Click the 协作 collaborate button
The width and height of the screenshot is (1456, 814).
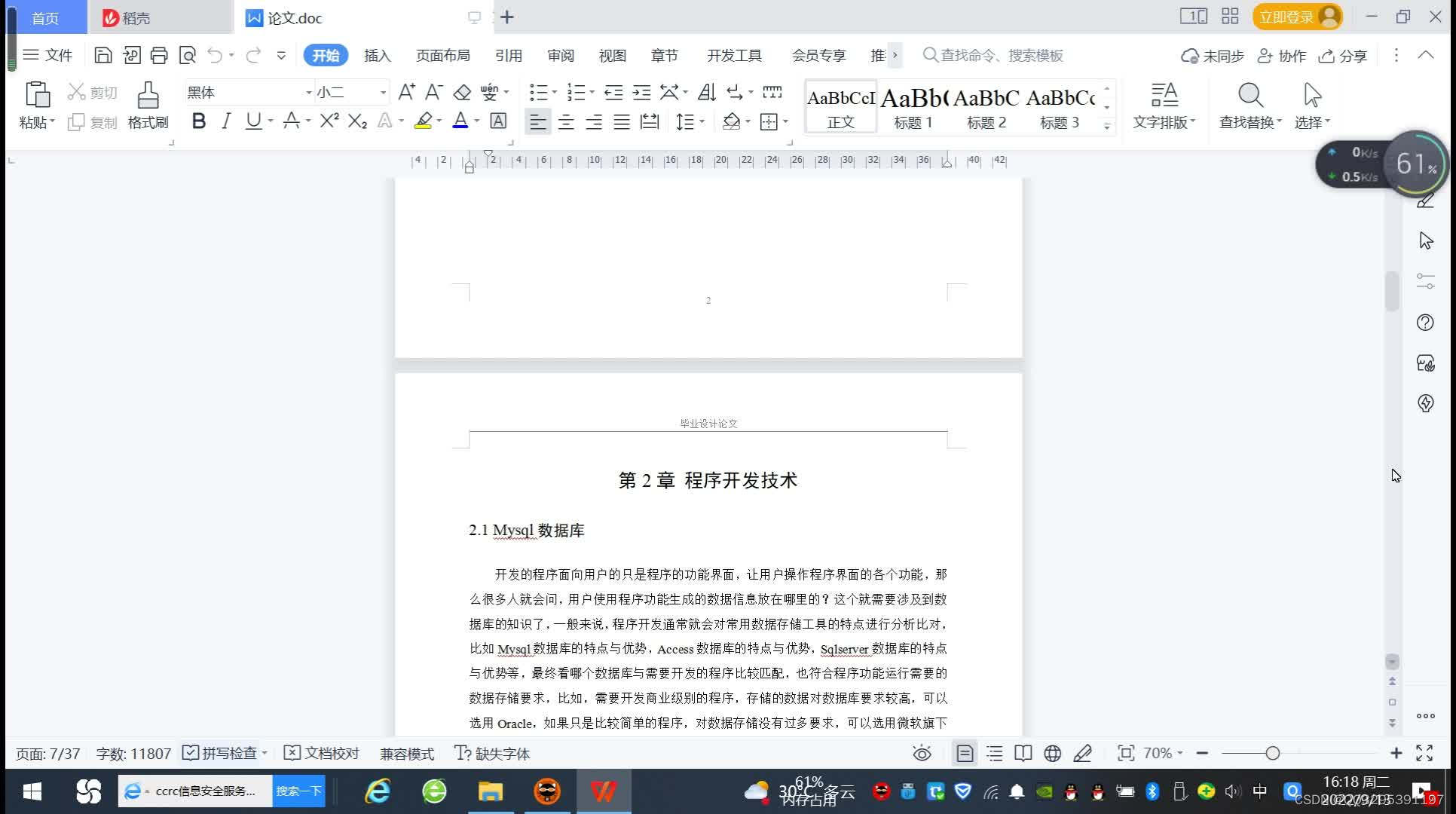coord(1281,55)
